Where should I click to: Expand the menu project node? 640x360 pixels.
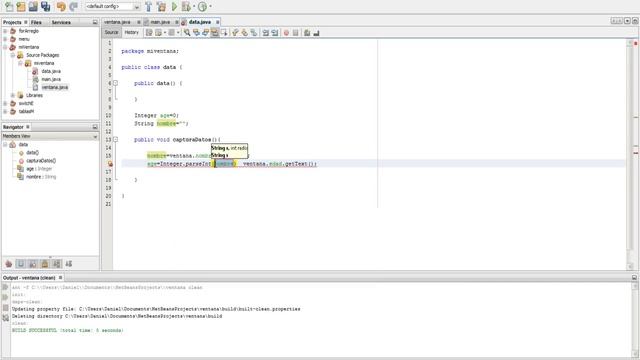tap(5, 39)
